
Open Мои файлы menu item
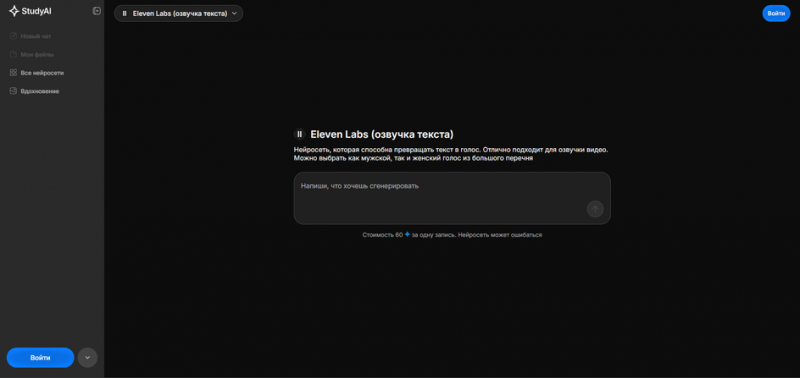point(32,55)
